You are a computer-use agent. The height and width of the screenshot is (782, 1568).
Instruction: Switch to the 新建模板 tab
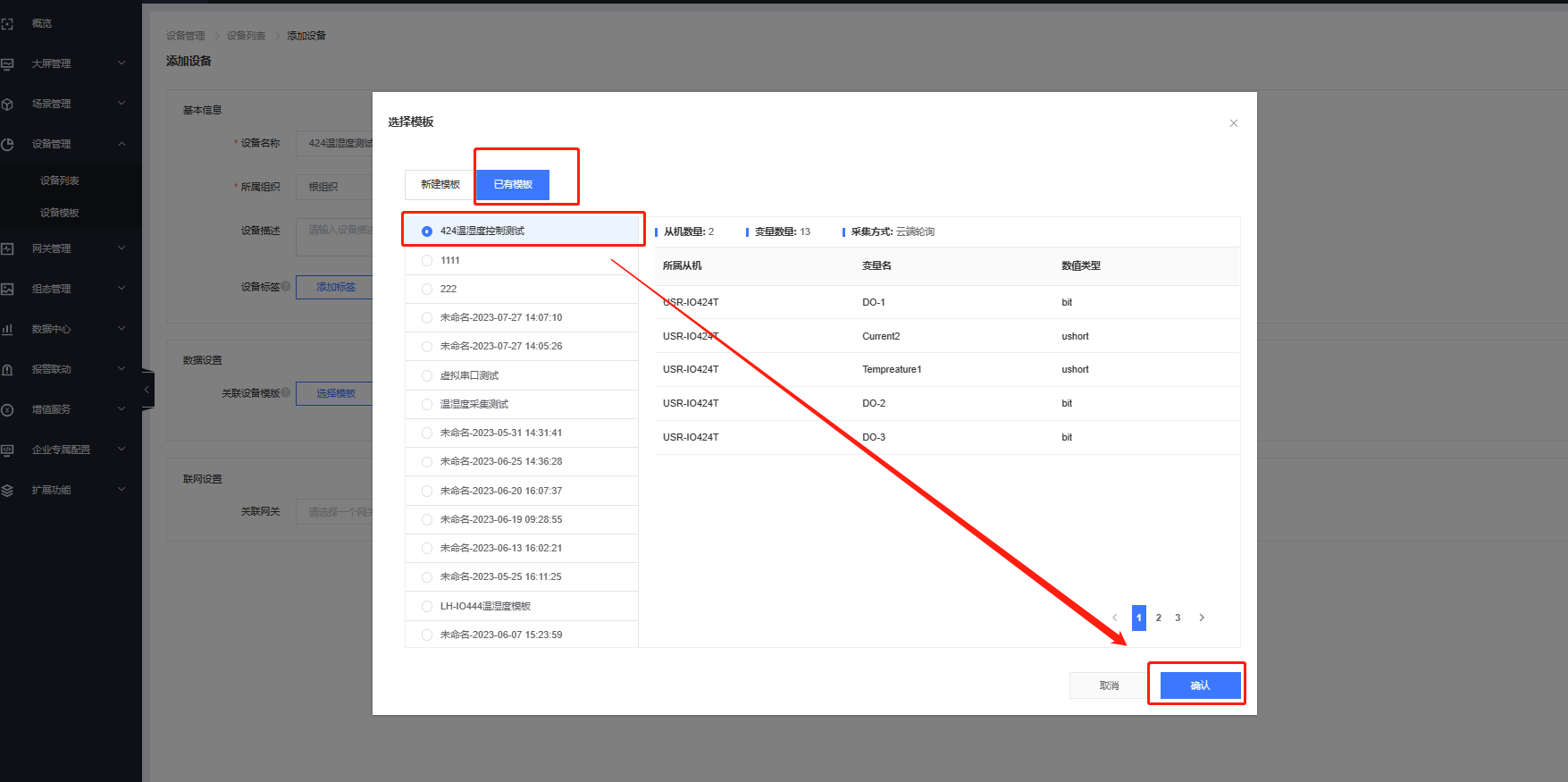(440, 185)
